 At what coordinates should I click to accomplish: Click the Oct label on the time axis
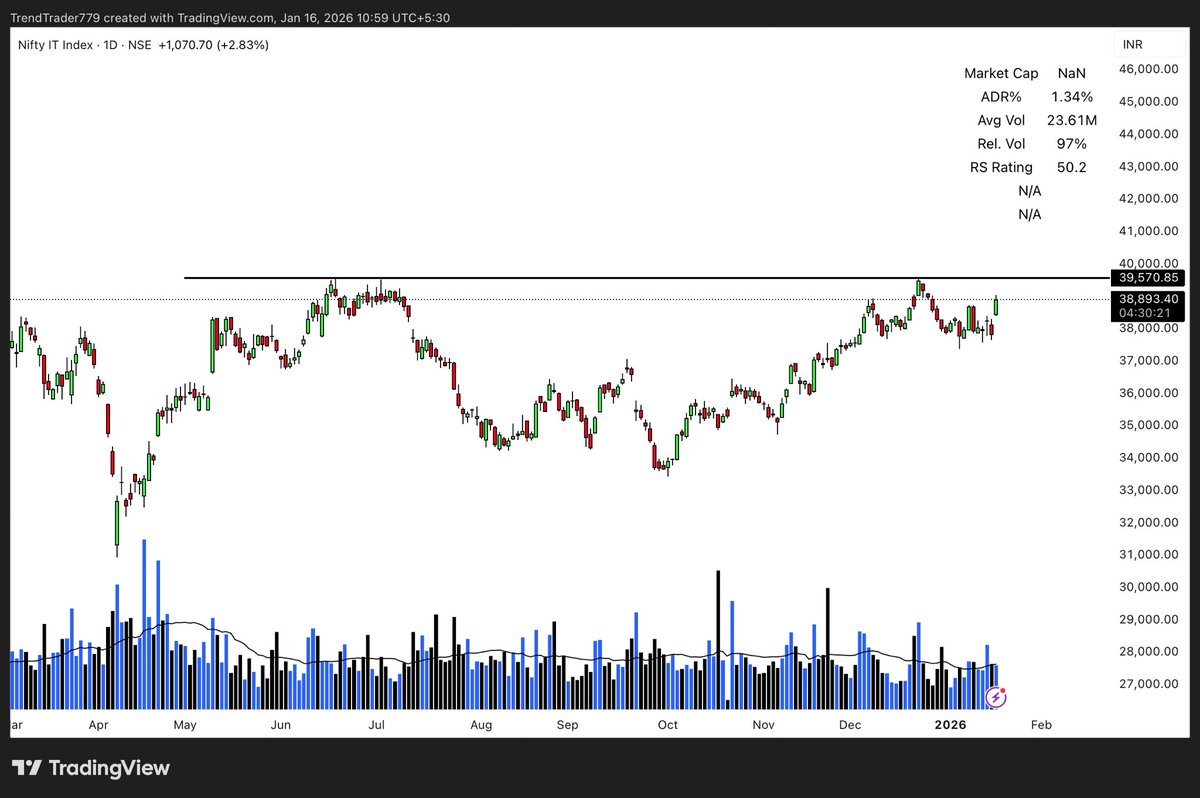667,724
